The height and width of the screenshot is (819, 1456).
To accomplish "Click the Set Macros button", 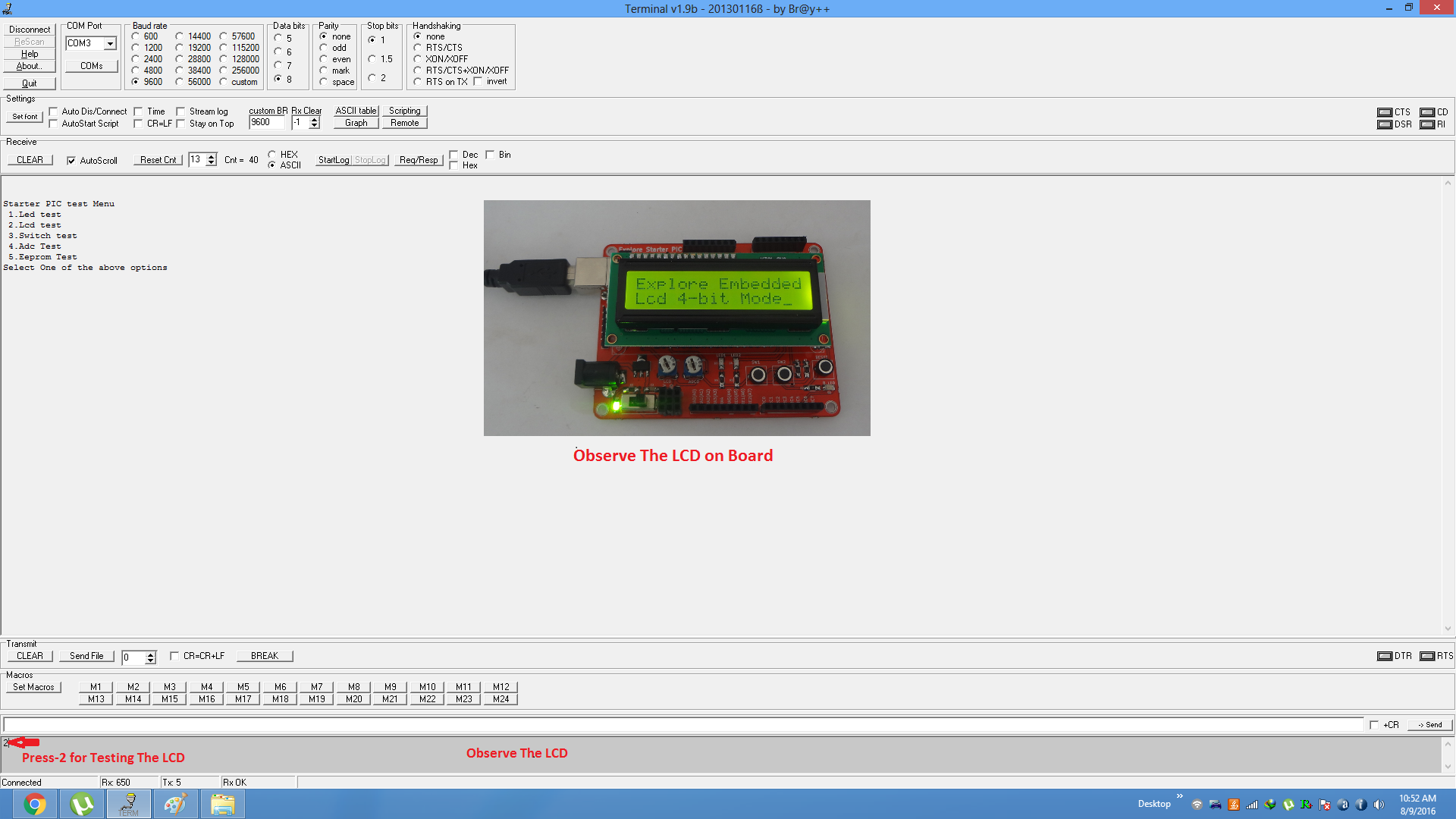I will pos(33,687).
